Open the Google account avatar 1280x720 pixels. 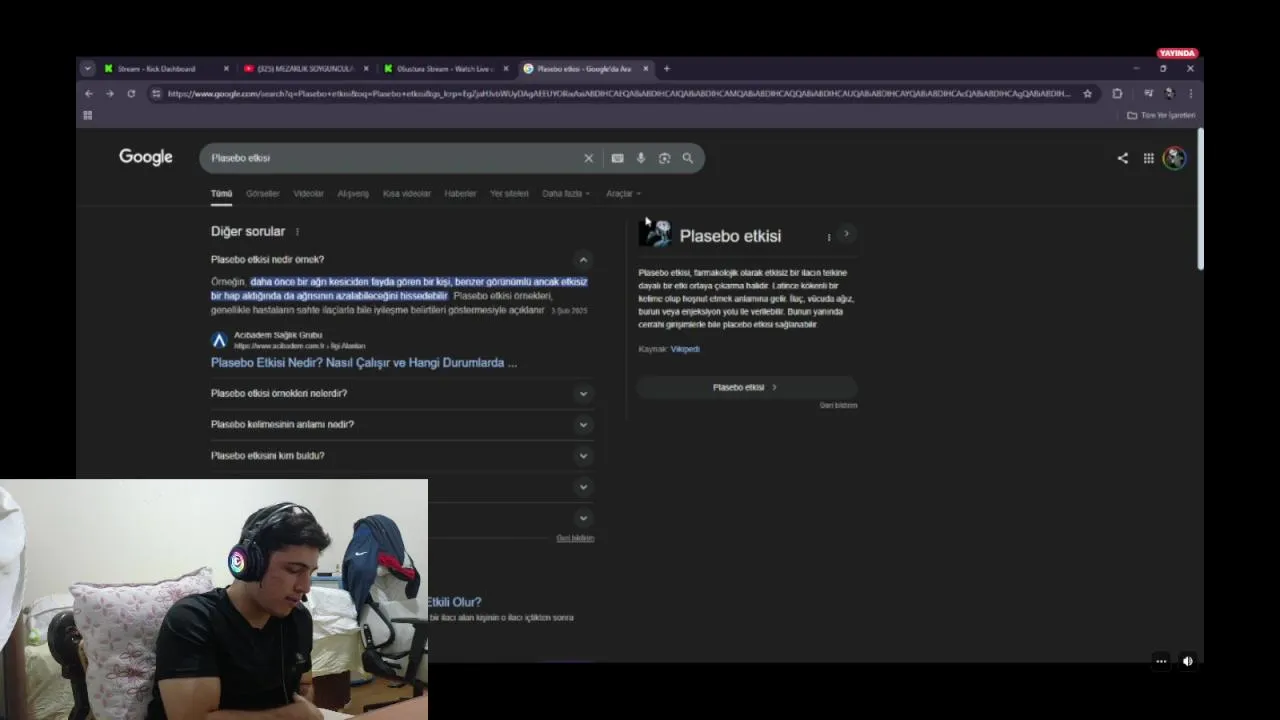point(1174,158)
